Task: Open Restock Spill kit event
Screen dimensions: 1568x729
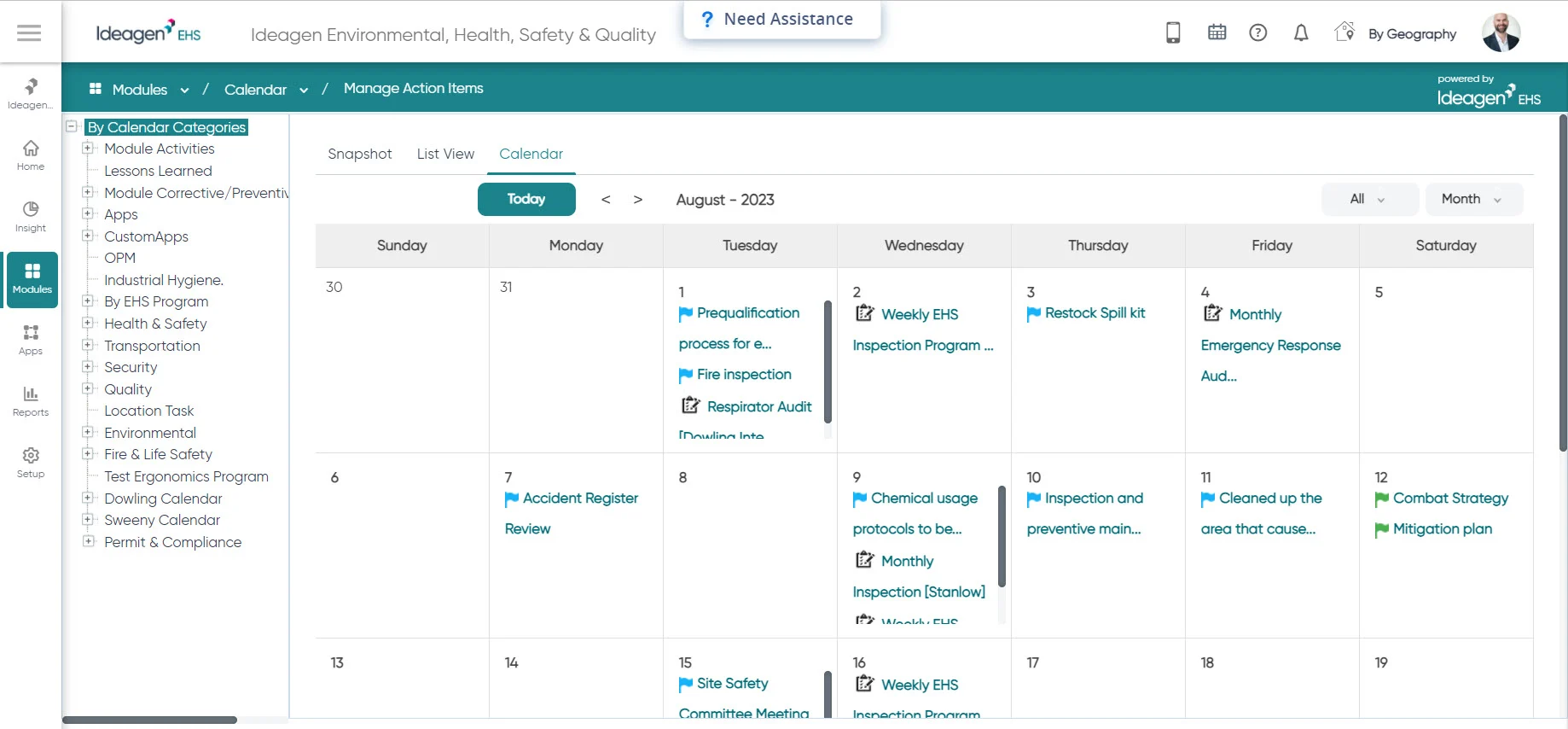Action: (x=1095, y=313)
